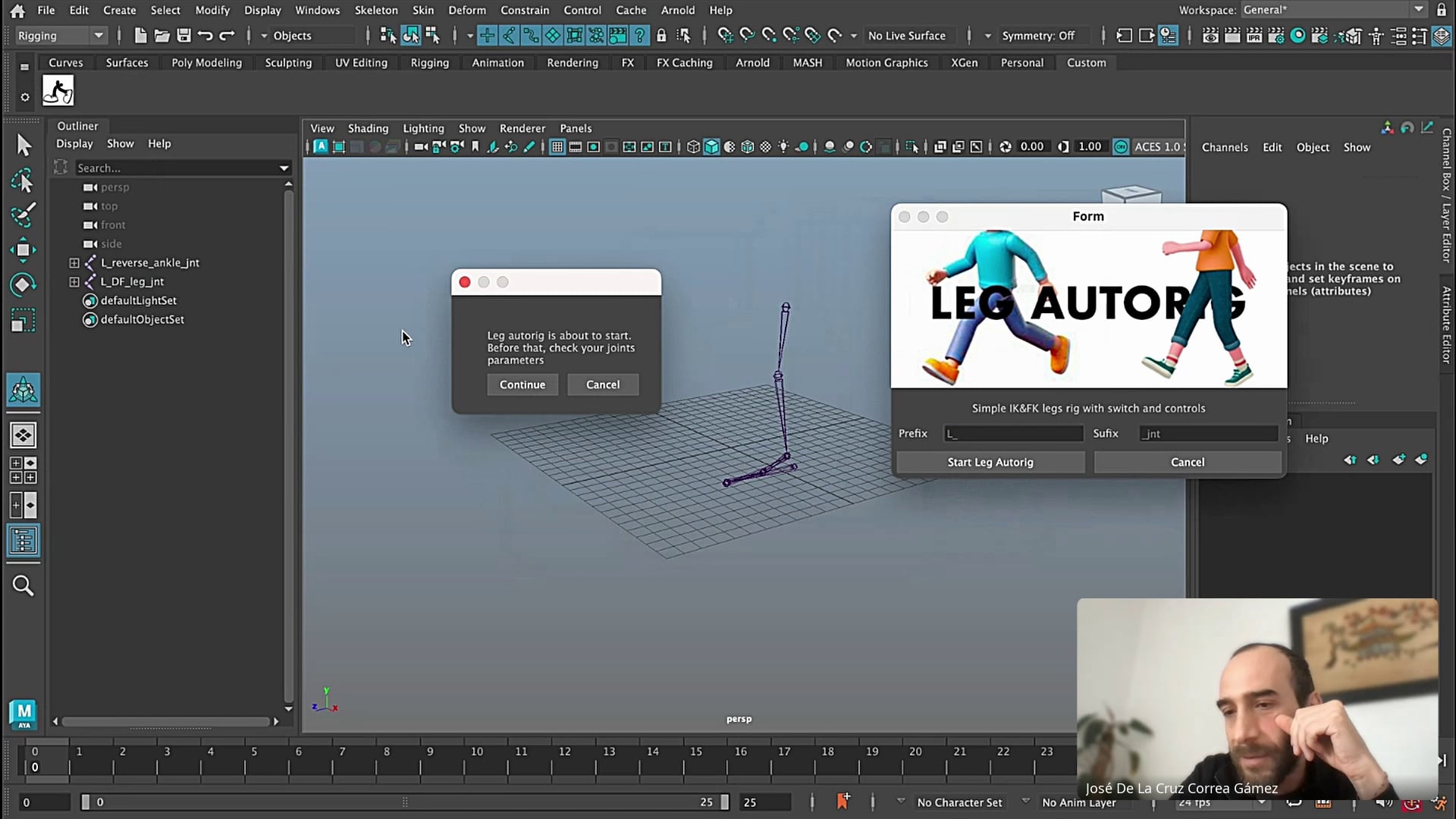Screen dimensions: 1456x819
Task: Click the custom rig shelf icon
Action: (58, 91)
